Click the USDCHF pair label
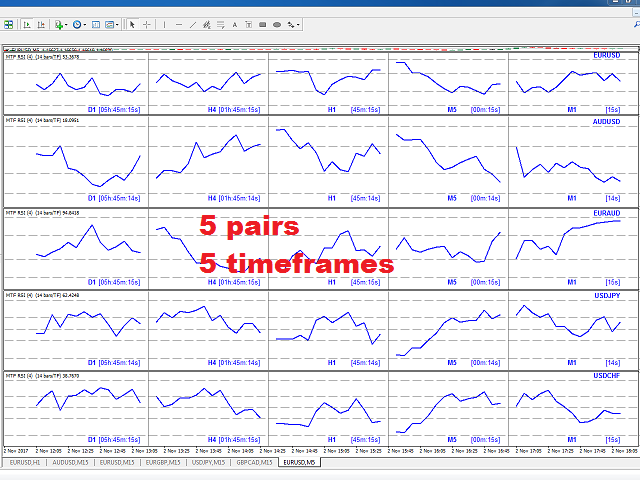This screenshot has height=480, width=640. coord(607,376)
